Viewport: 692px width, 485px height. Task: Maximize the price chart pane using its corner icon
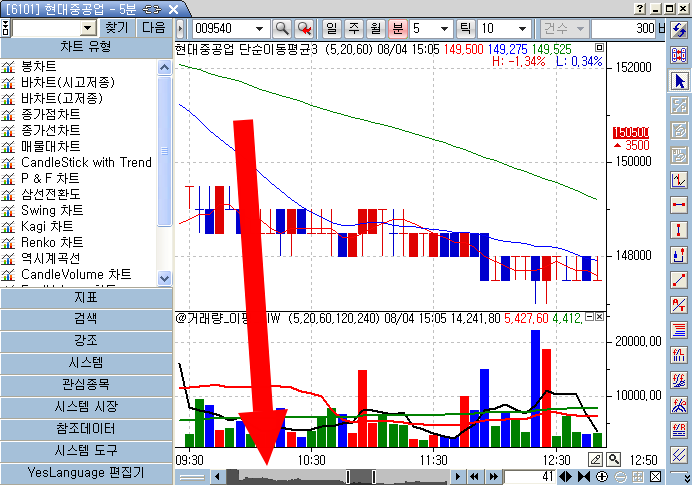click(598, 48)
